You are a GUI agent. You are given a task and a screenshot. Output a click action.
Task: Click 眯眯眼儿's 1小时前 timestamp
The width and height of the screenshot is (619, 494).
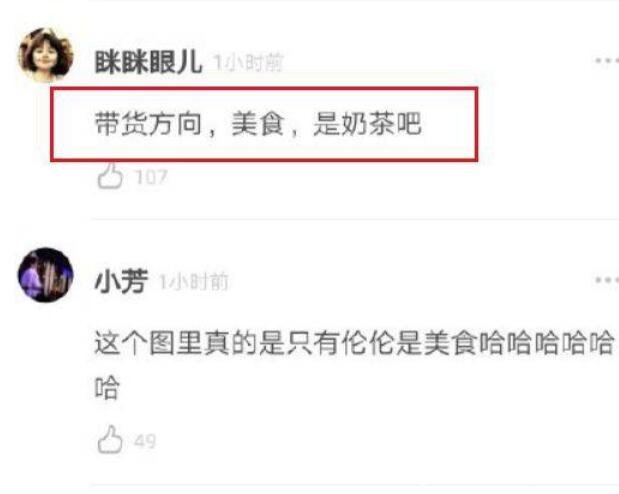[248, 63]
